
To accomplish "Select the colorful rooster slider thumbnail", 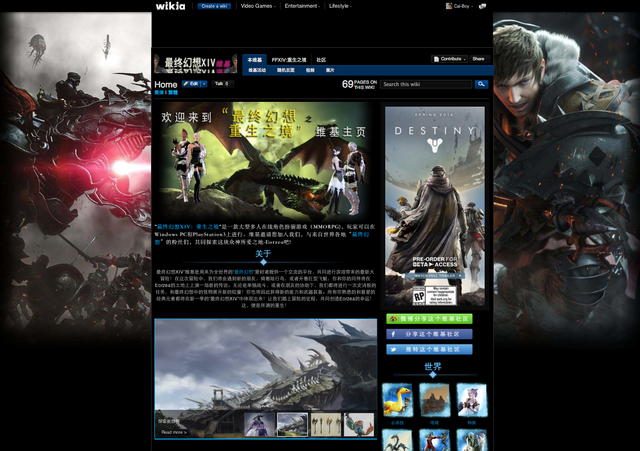I will tap(359, 424).
